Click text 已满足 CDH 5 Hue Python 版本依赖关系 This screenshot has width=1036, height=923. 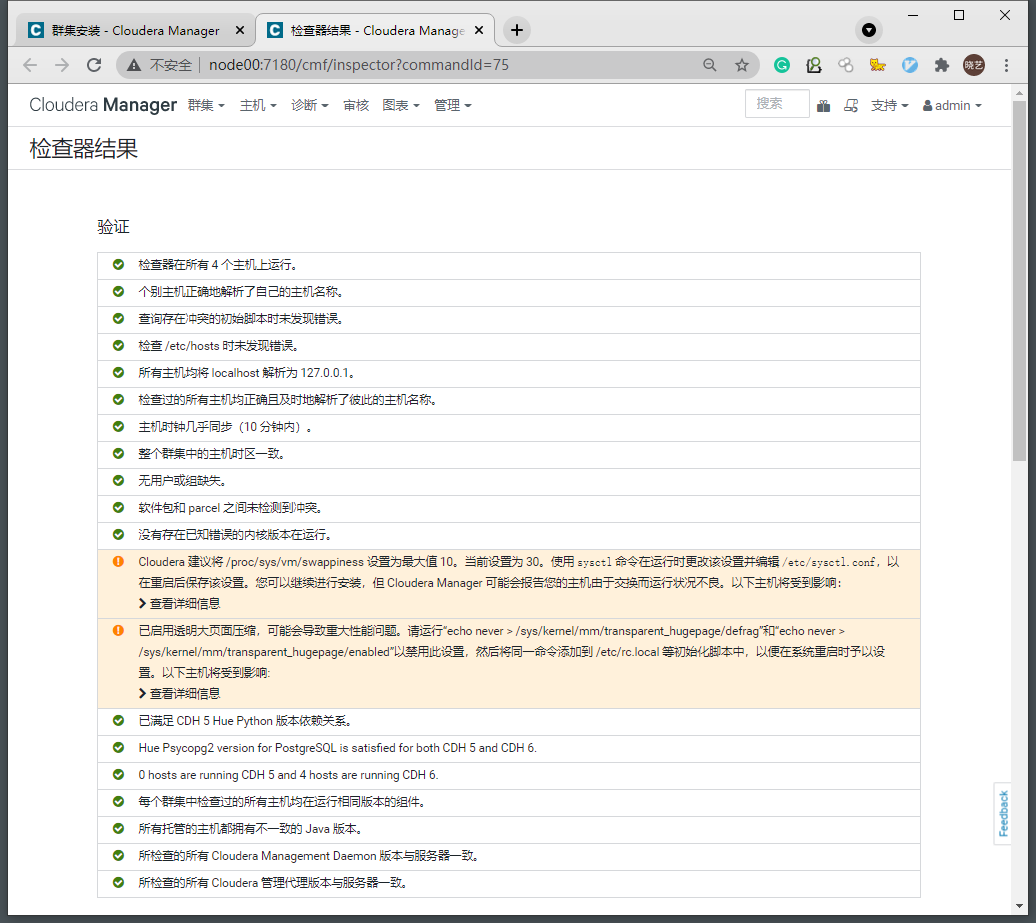pyautogui.click(x=246, y=721)
